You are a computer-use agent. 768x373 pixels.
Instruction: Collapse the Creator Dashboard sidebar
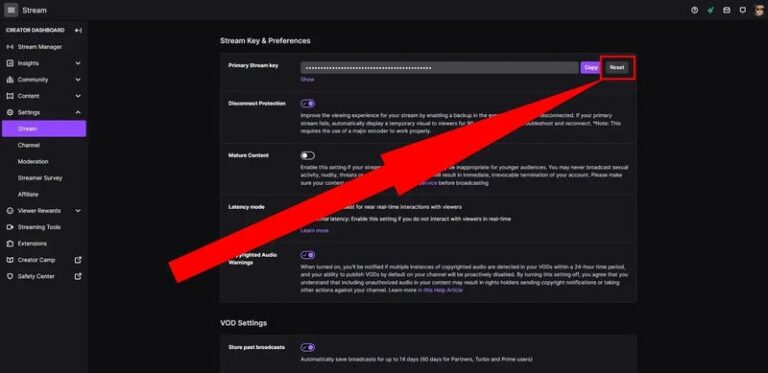(x=78, y=30)
